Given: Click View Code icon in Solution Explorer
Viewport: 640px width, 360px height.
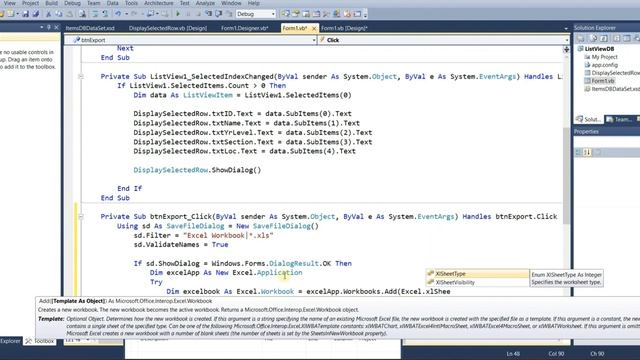Looking at the screenshot, I should pos(616,38).
